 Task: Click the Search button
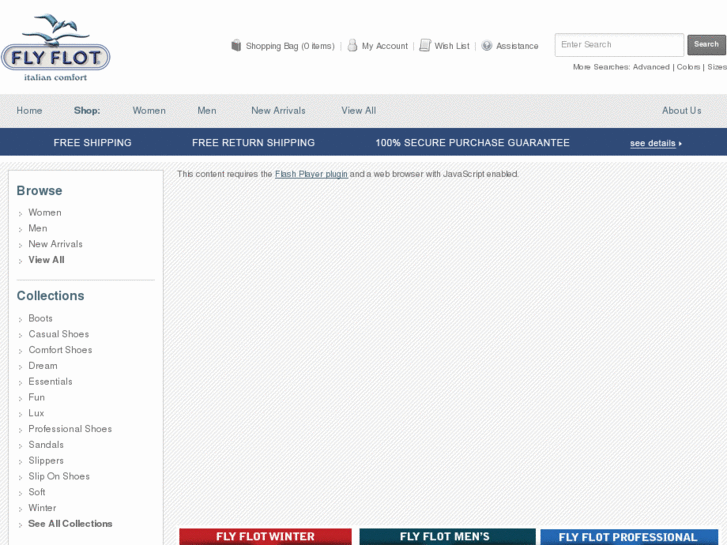706,45
